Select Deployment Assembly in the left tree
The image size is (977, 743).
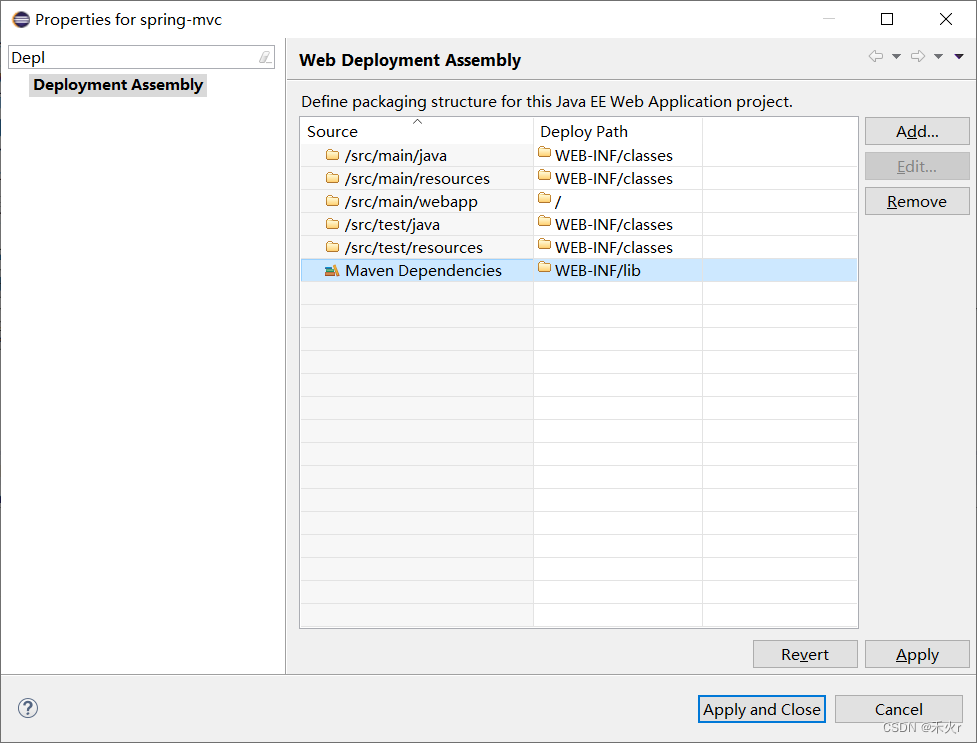tap(118, 85)
